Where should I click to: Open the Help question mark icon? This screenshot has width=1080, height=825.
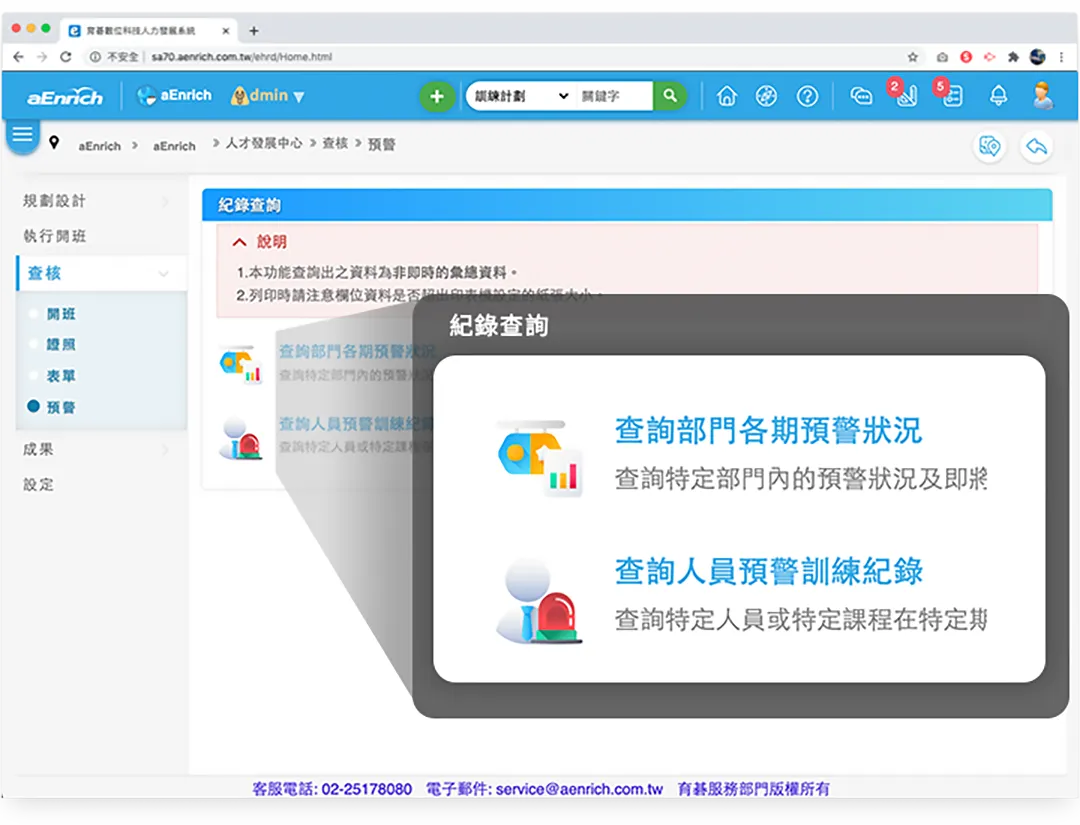pos(805,96)
